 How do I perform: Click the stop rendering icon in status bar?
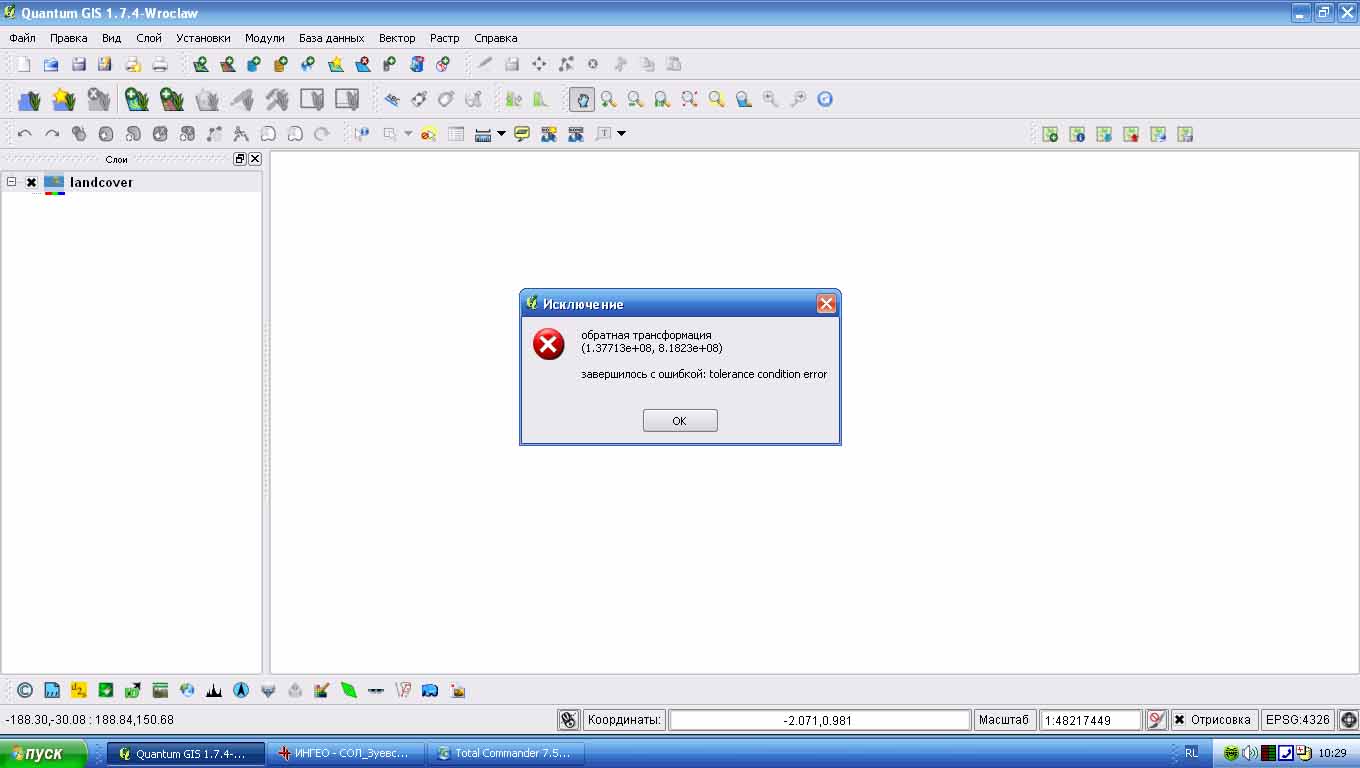coord(1156,720)
